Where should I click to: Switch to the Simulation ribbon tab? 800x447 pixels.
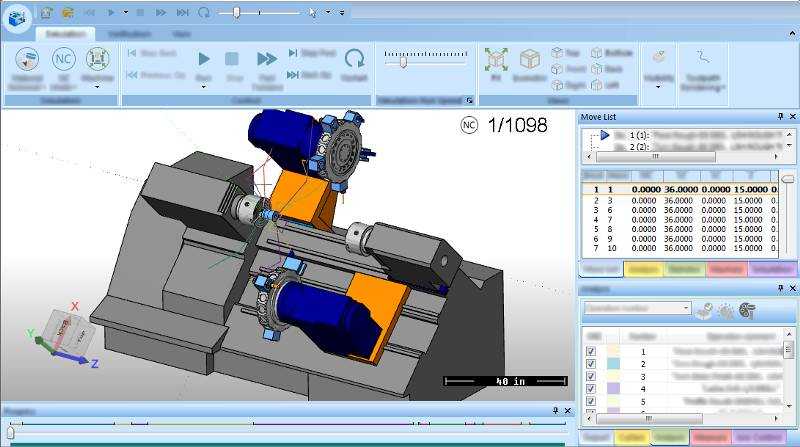point(65,33)
